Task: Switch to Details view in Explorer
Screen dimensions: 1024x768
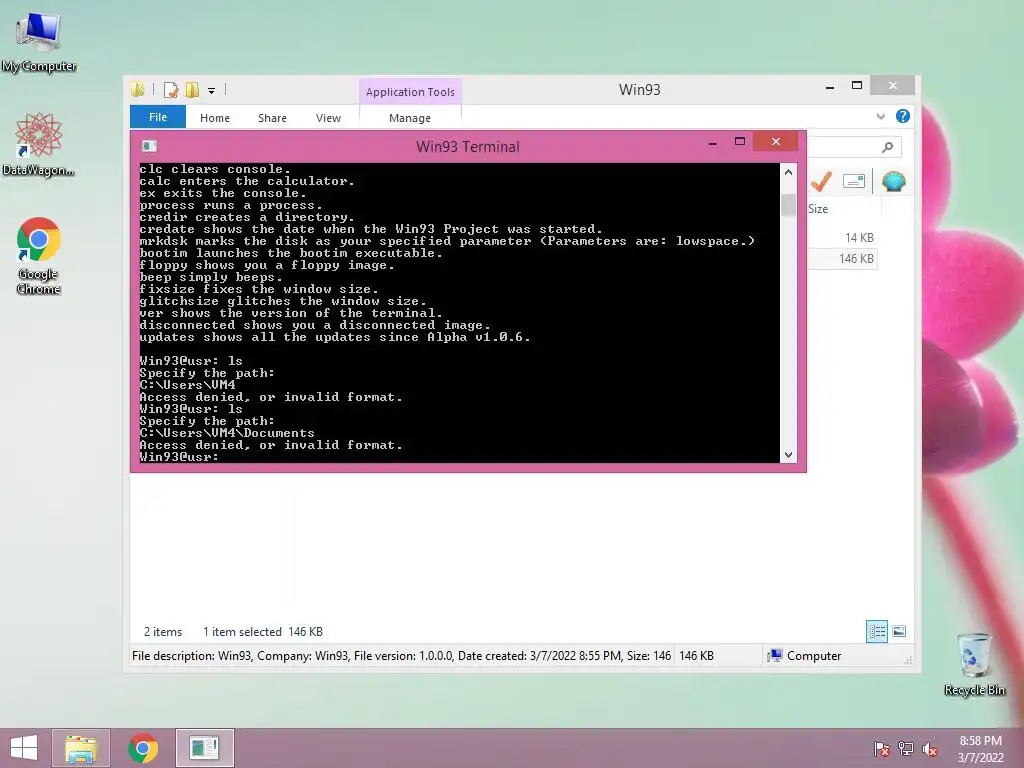Action: [876, 632]
